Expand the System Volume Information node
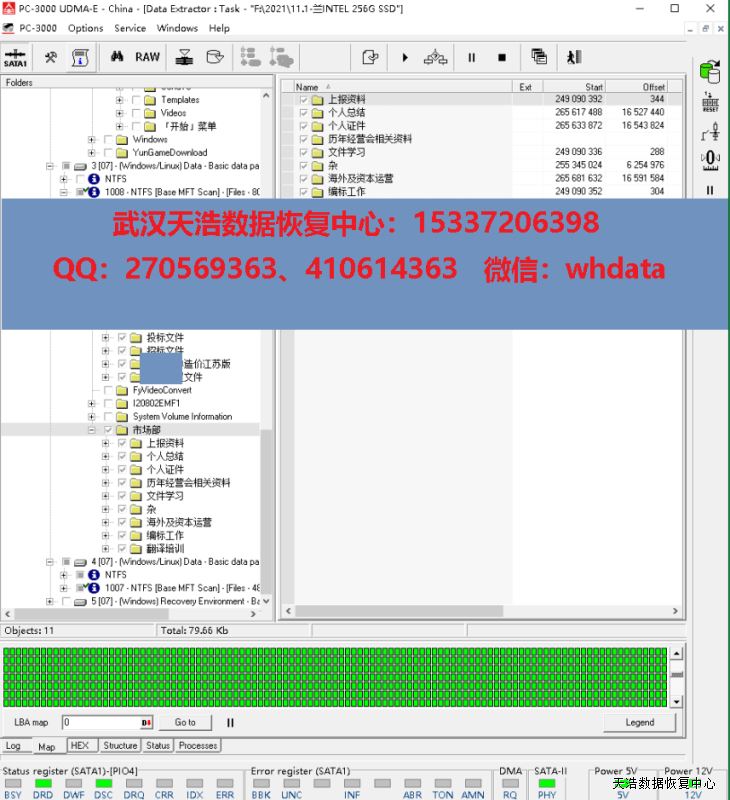 pos(92,417)
